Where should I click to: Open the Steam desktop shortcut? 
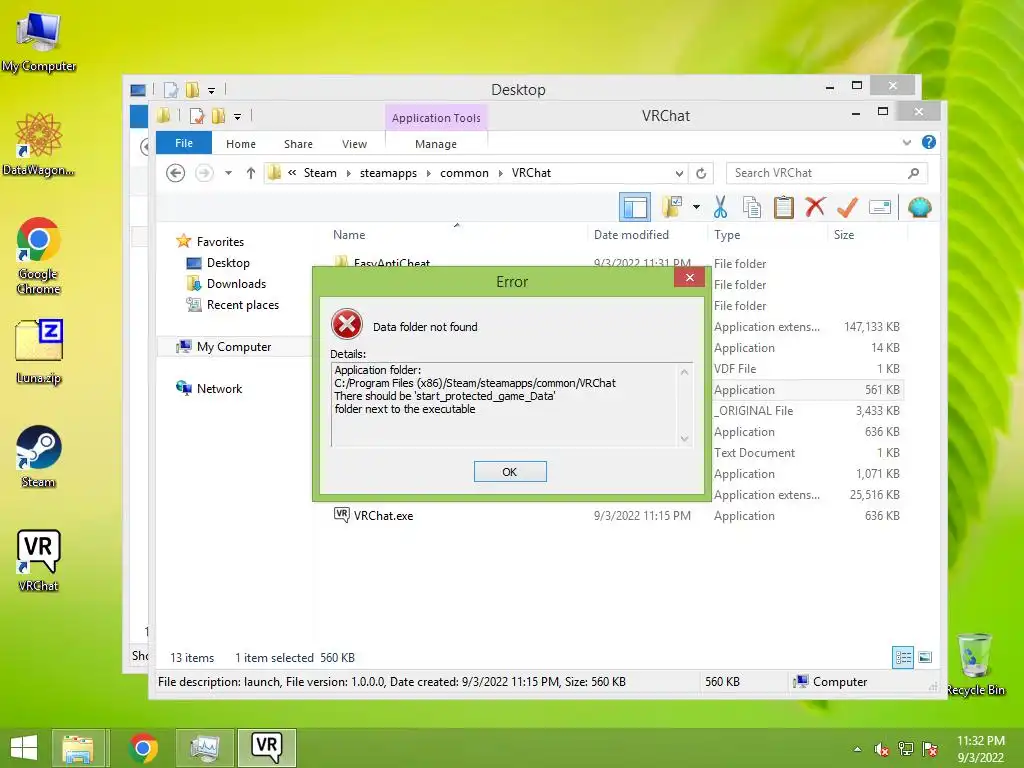pos(38,456)
